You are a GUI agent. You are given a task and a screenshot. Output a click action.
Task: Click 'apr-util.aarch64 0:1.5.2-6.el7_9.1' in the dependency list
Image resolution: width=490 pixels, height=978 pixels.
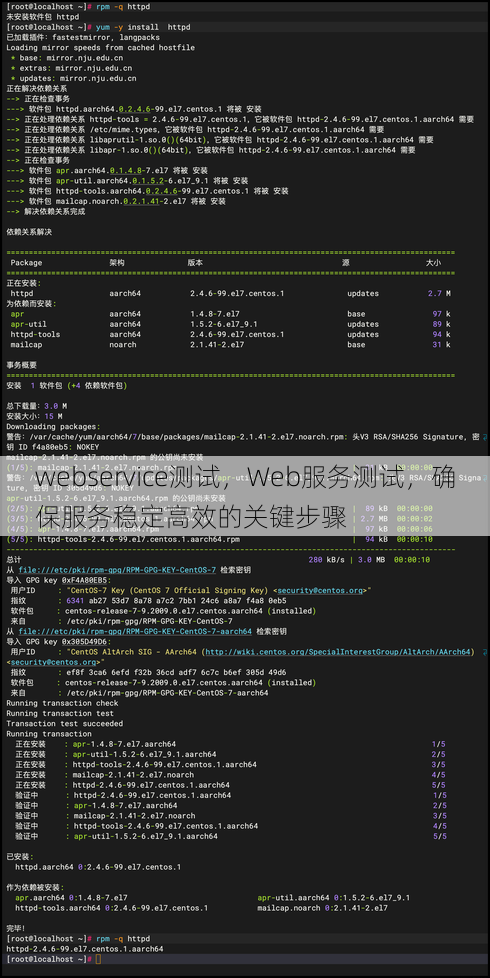point(334,898)
